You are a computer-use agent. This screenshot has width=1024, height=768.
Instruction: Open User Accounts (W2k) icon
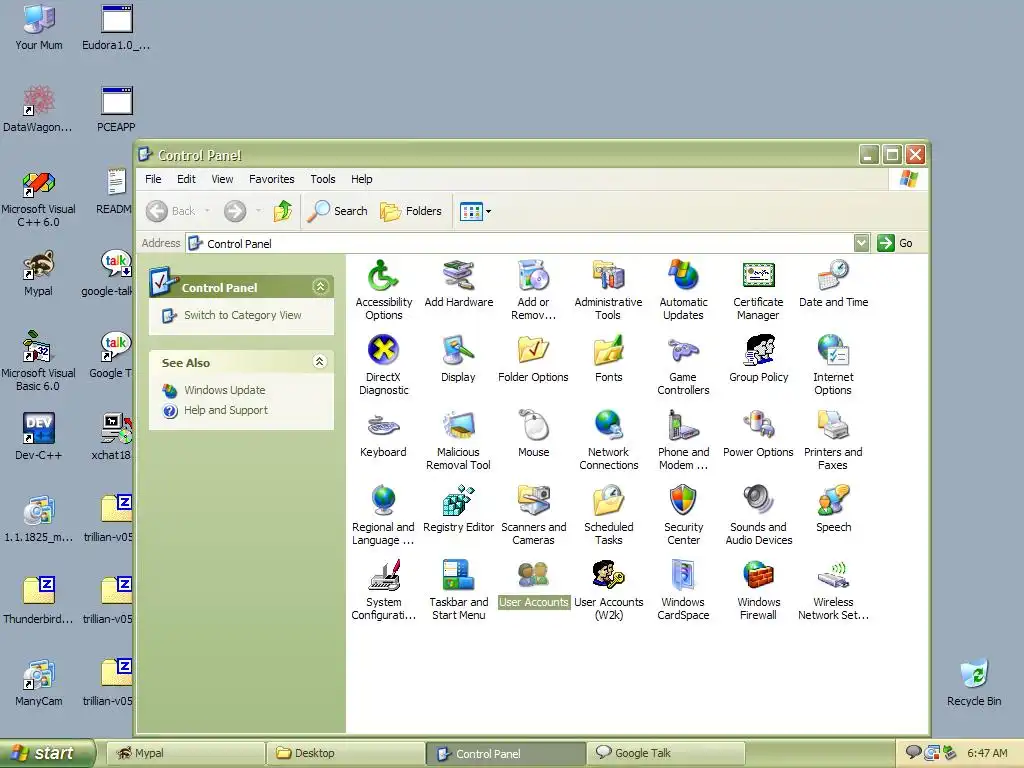(608, 590)
